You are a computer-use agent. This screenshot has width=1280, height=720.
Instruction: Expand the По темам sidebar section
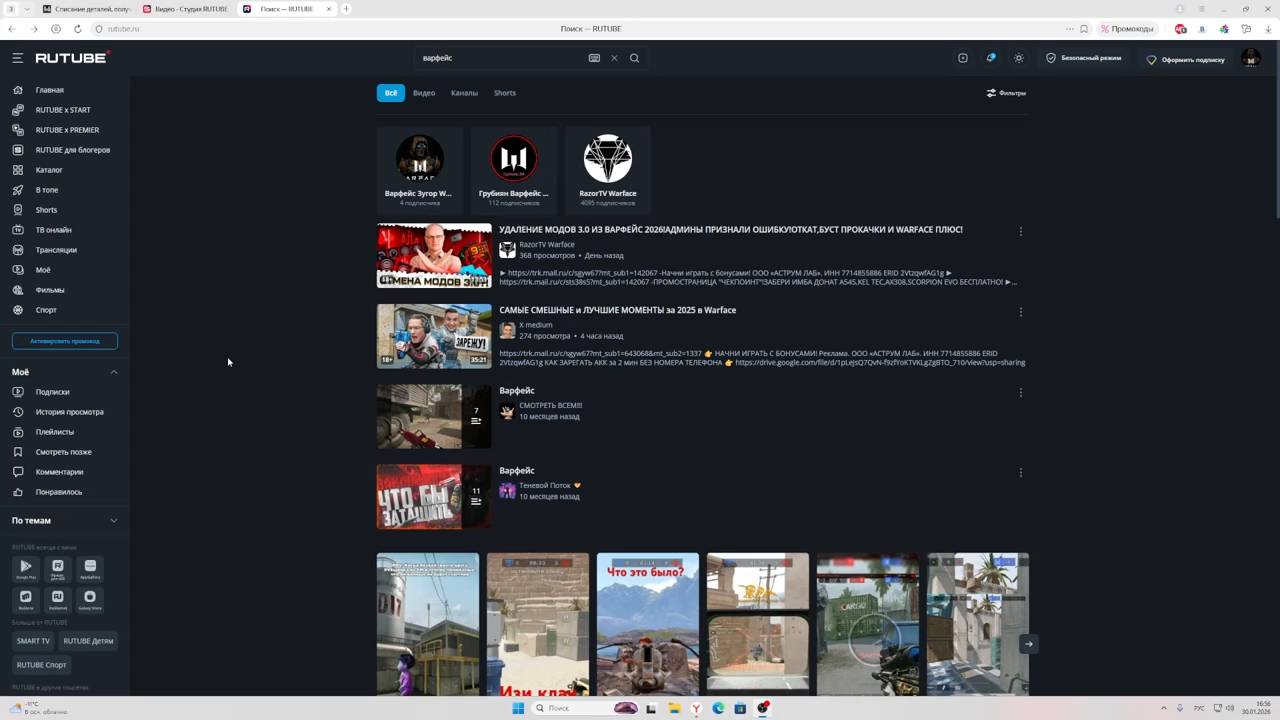[113, 520]
